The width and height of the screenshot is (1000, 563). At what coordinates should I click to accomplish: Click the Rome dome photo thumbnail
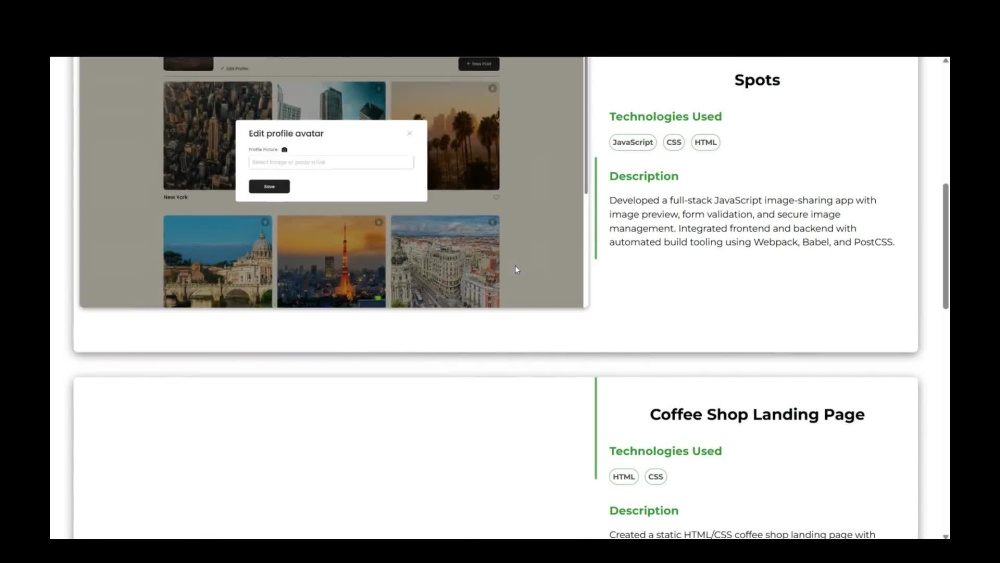[x=217, y=261]
